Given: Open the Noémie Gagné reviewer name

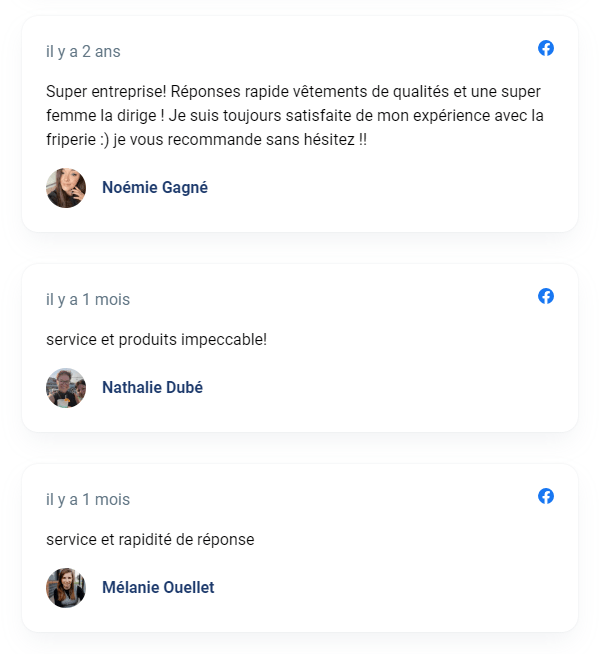Looking at the screenshot, I should (155, 188).
